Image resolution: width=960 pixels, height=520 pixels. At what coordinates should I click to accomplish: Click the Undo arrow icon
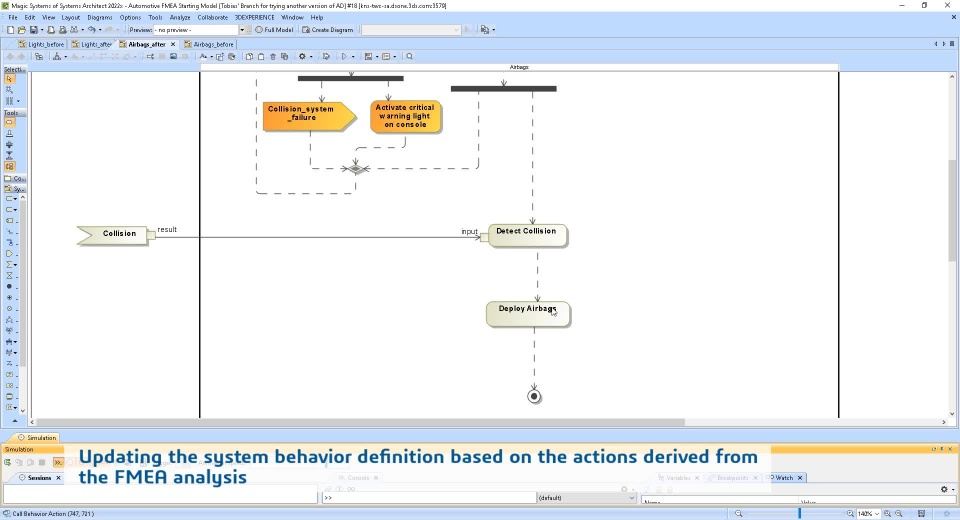(x=91, y=29)
